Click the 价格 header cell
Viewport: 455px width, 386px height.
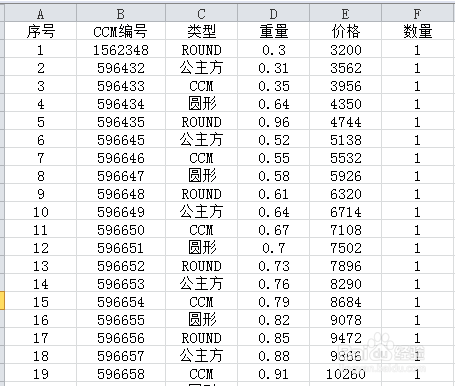coord(345,31)
